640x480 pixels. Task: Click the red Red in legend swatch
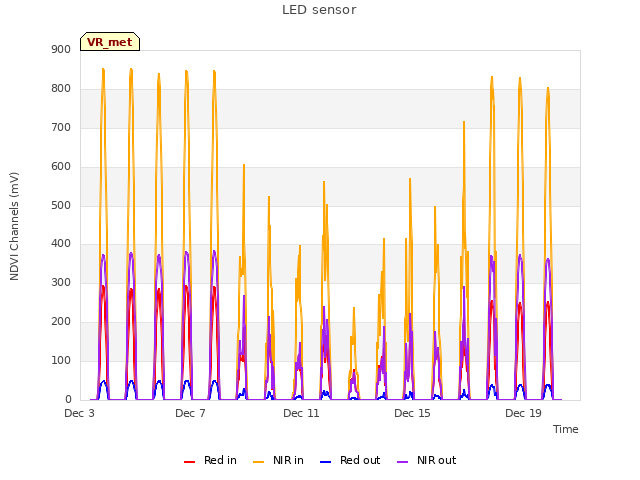coord(189,462)
